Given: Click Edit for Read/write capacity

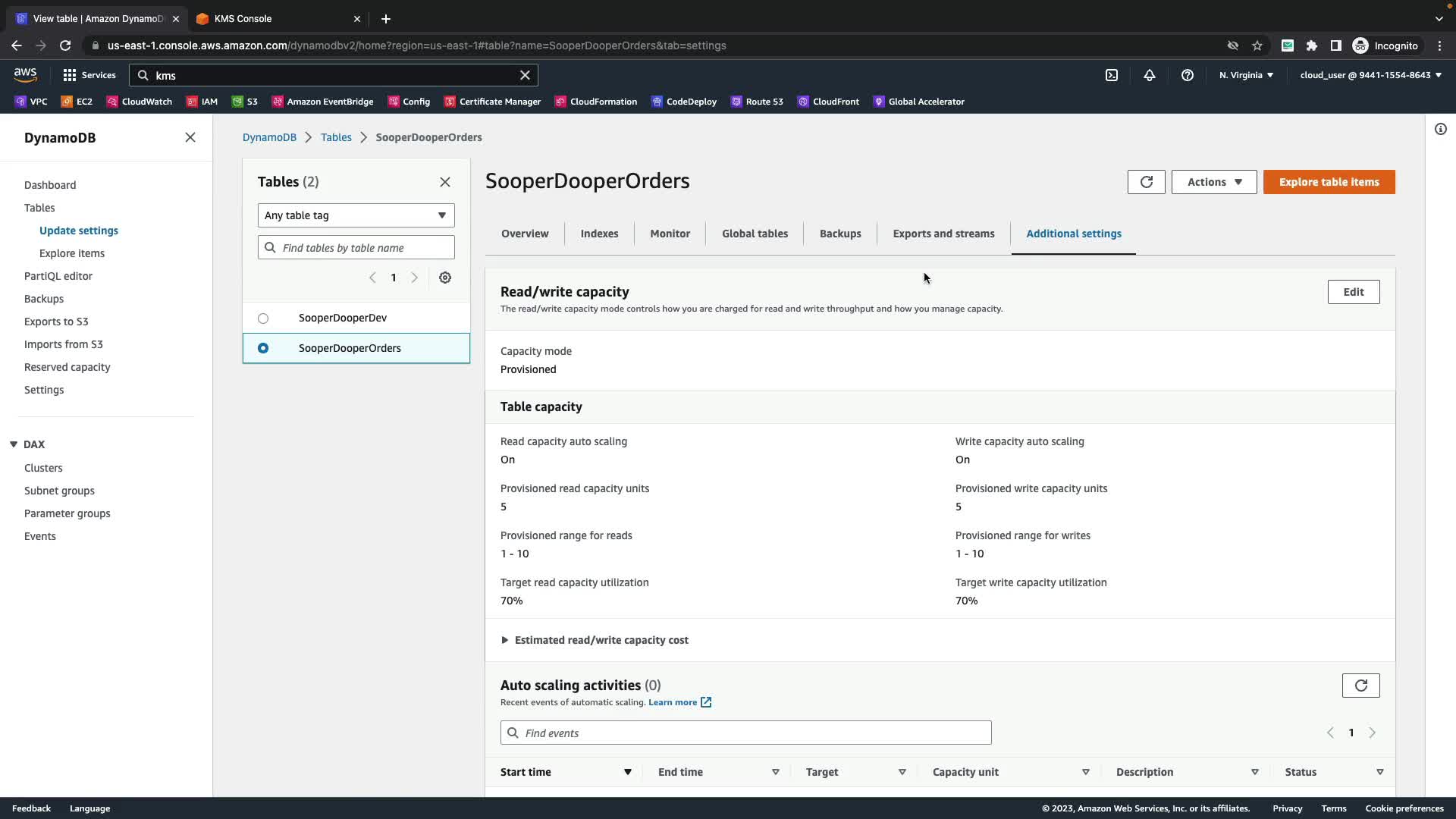Looking at the screenshot, I should tap(1353, 292).
